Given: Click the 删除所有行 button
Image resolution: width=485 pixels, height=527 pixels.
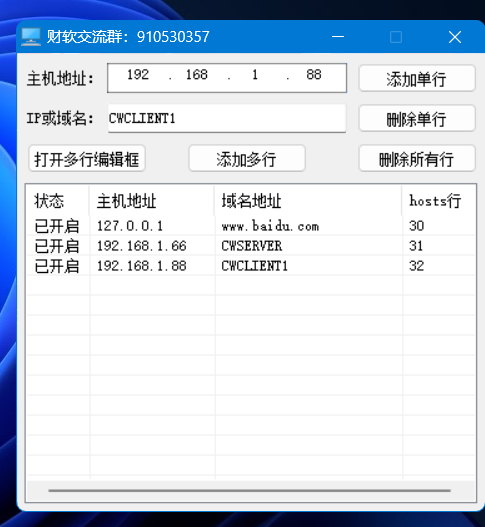Looking at the screenshot, I should (x=417, y=158).
